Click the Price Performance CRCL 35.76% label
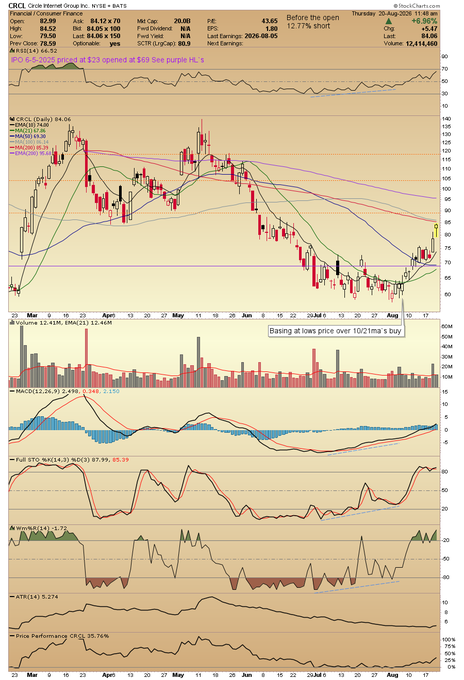Image resolution: width=464 pixels, height=680 pixels. (62, 636)
